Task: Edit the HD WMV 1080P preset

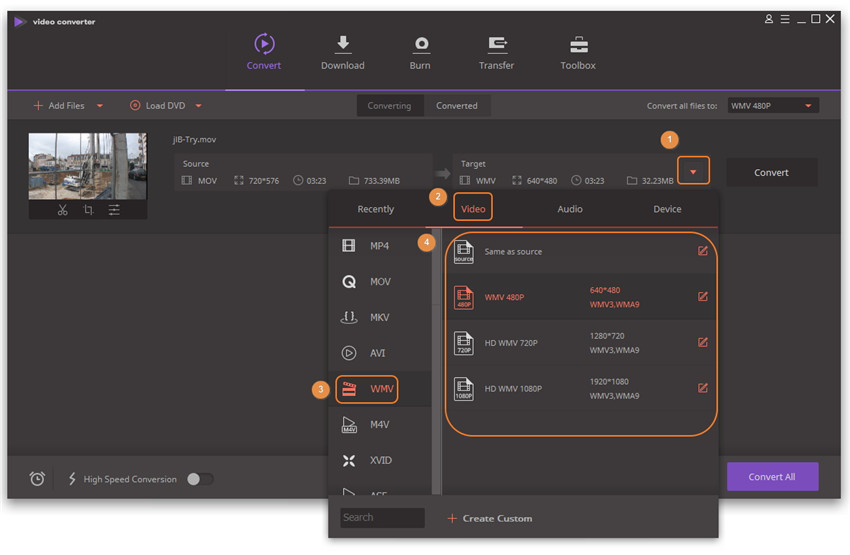Action: coord(703,388)
